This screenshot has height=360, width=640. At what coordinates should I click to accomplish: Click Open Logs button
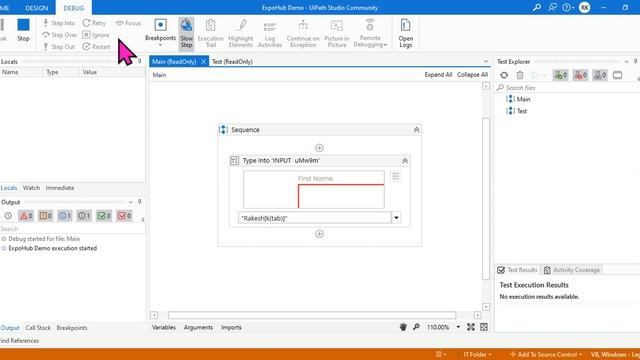tap(406, 33)
